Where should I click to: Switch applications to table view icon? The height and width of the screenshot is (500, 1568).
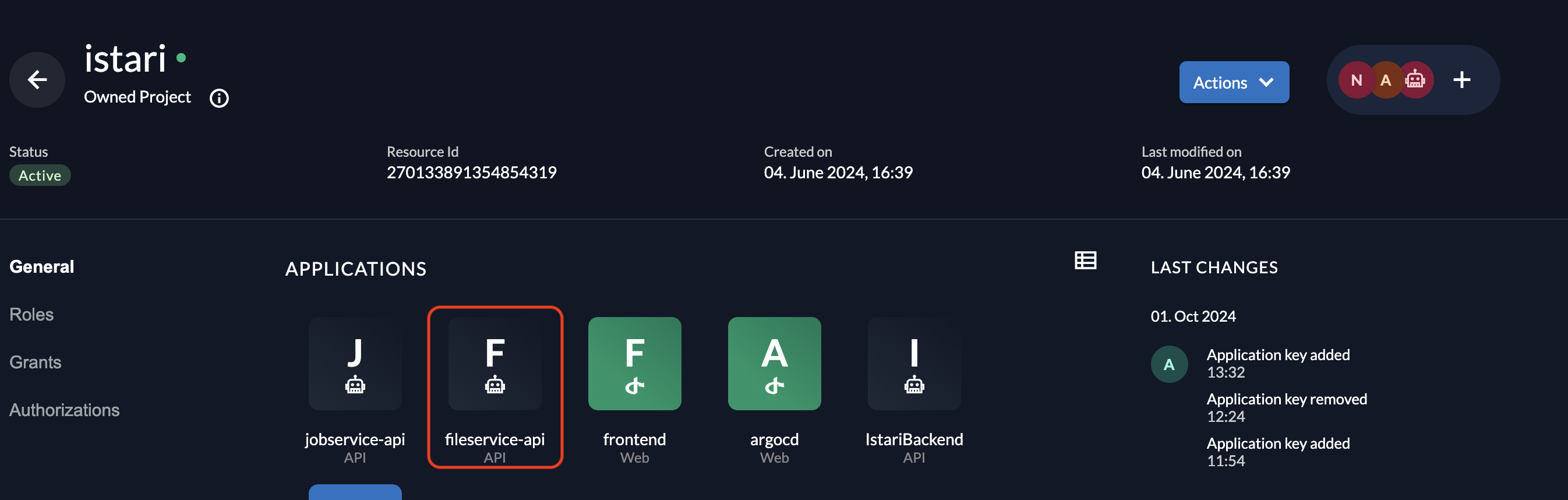[1085, 260]
